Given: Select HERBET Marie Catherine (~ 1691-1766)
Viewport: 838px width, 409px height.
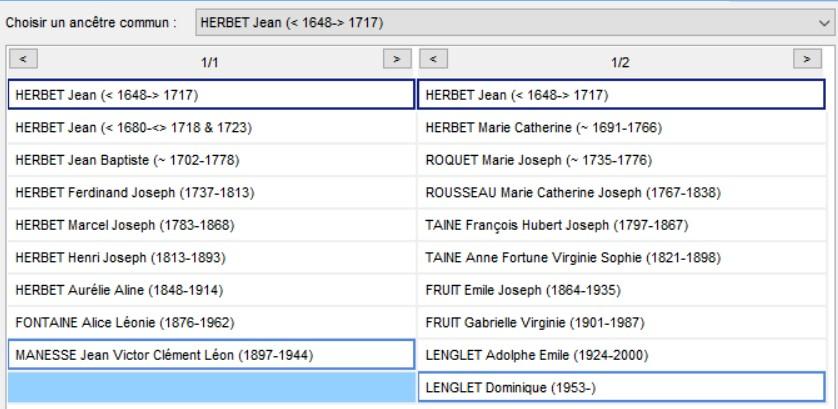Looking at the screenshot, I should point(622,128).
